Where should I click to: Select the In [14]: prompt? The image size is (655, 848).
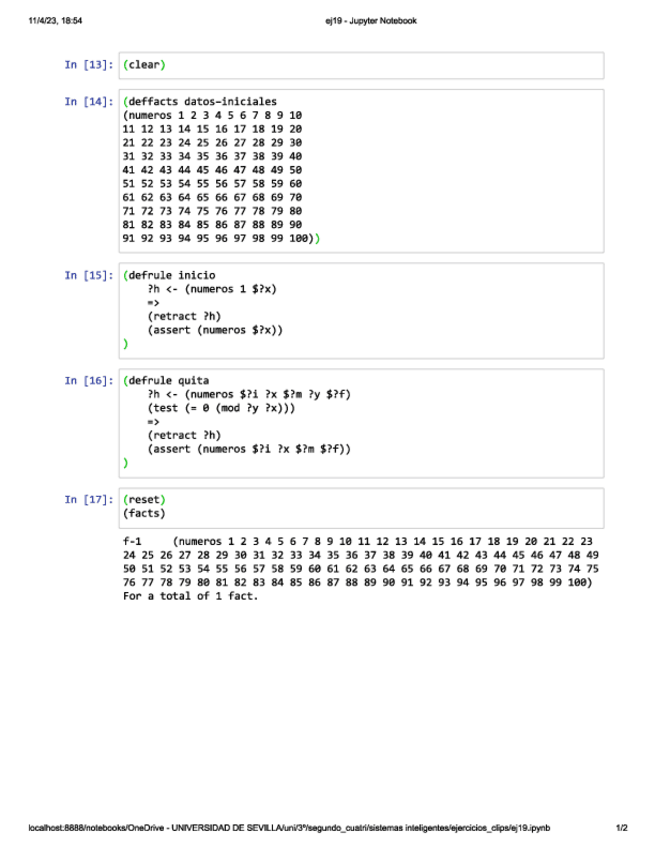pyautogui.click(x=89, y=102)
